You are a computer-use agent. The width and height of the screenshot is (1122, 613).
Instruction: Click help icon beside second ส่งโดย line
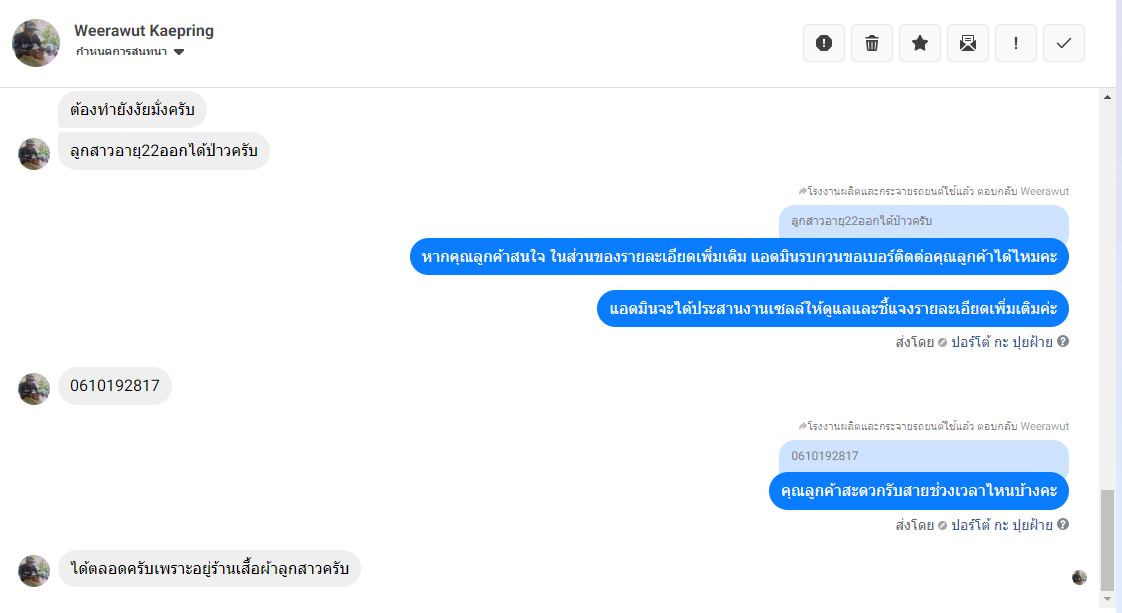click(x=1063, y=524)
